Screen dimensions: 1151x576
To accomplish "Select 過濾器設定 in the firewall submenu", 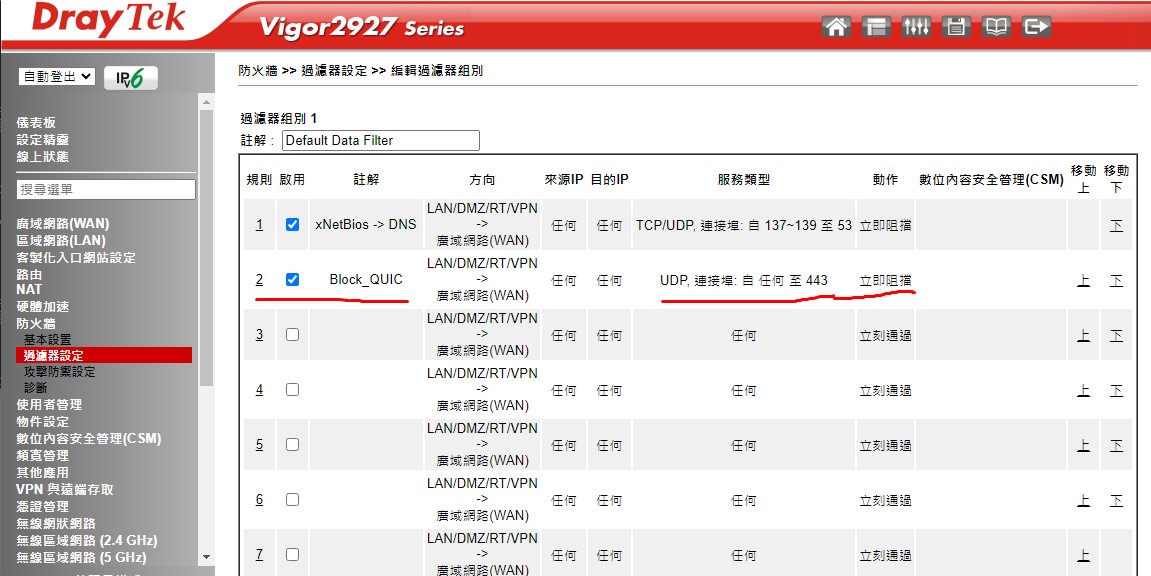I will (54, 355).
